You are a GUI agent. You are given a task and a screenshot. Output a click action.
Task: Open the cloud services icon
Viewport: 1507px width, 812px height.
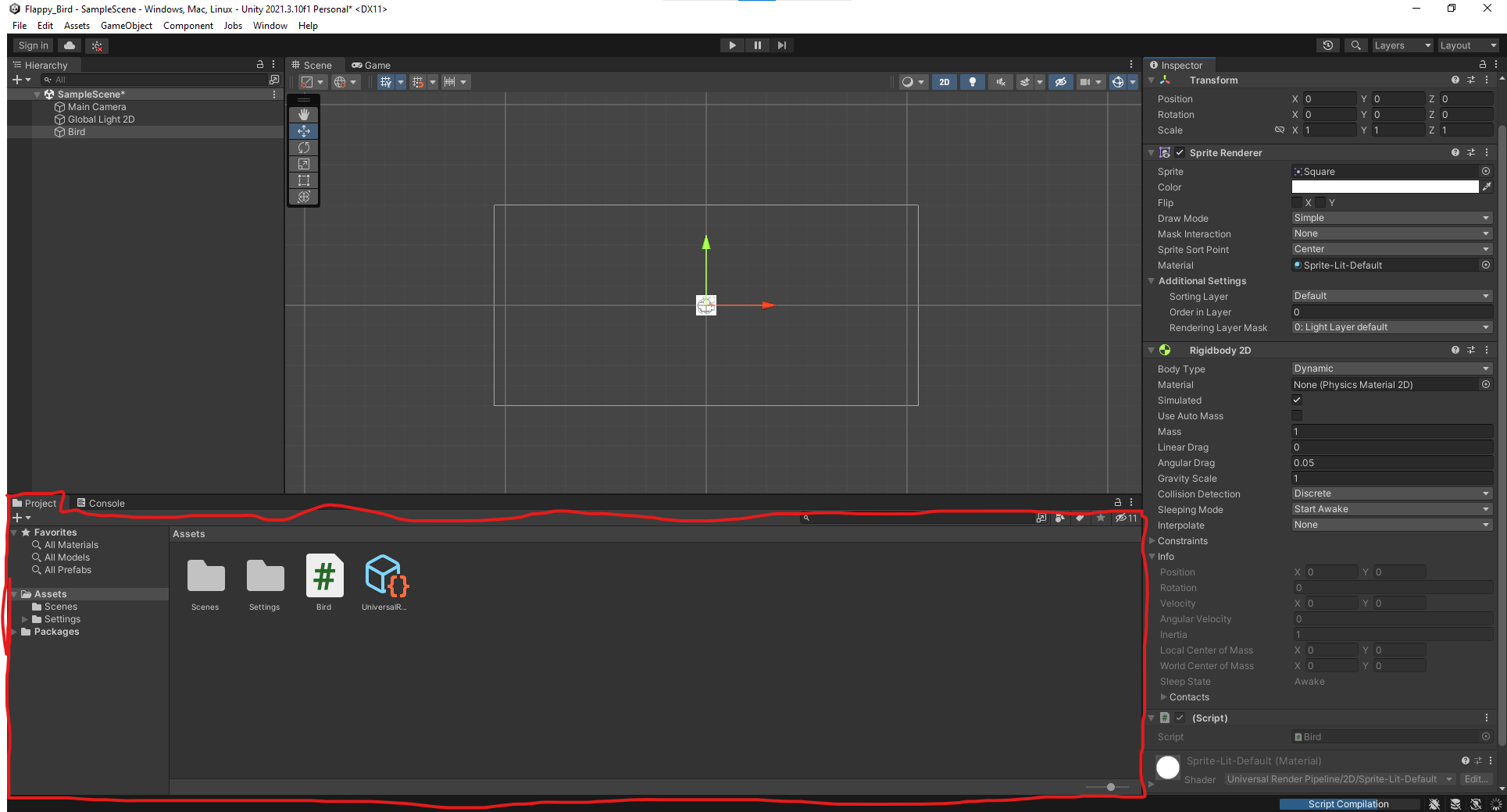click(x=70, y=45)
